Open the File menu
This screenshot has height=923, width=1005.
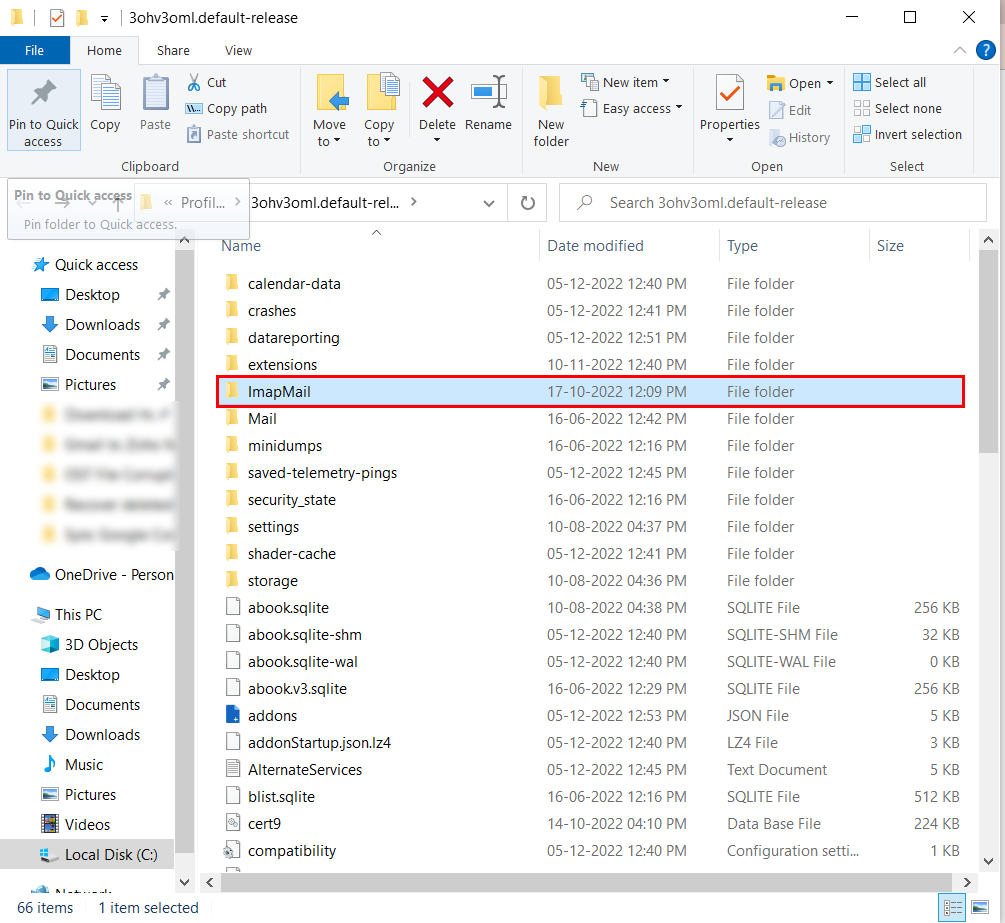coord(35,50)
